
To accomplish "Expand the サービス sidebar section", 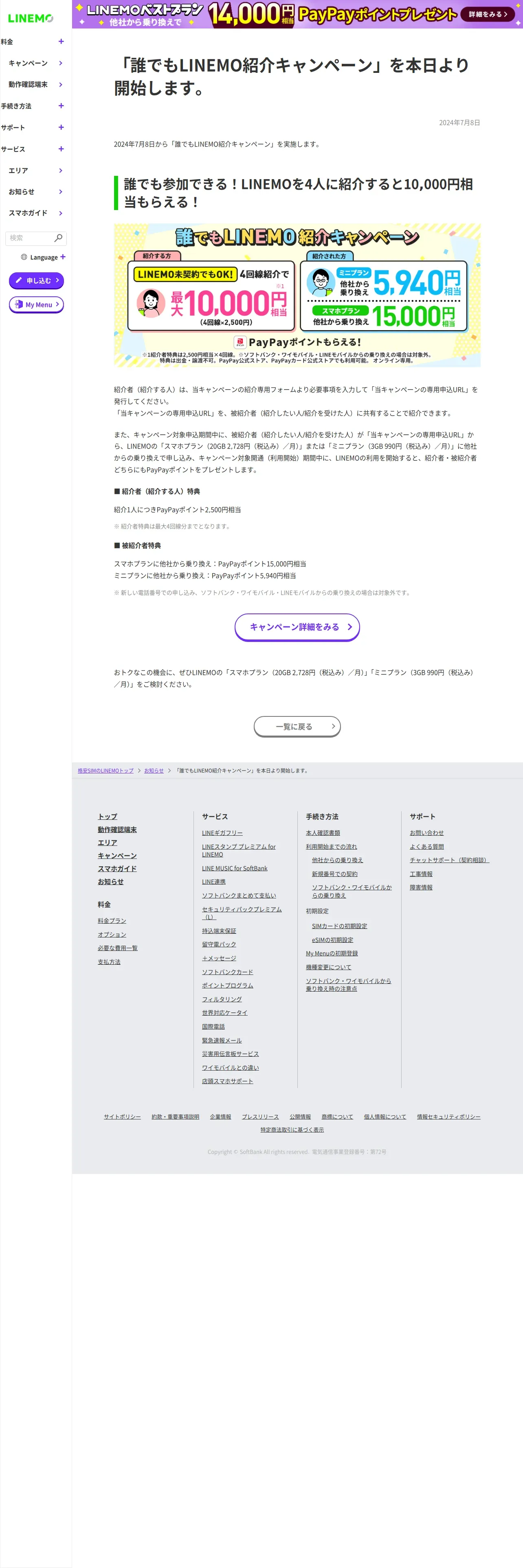I will pos(32,149).
